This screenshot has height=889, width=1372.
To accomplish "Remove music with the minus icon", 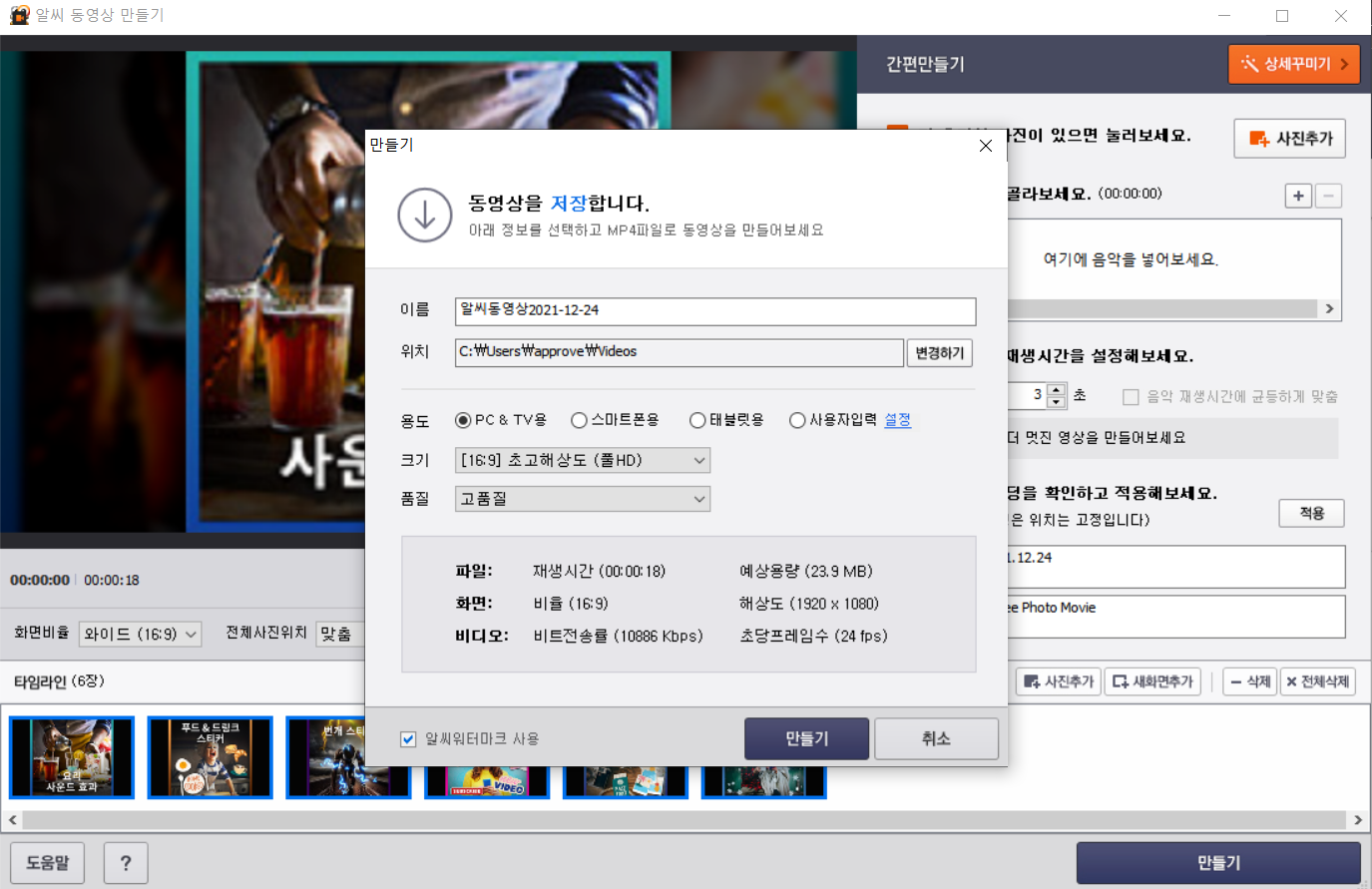I will coord(1328,196).
